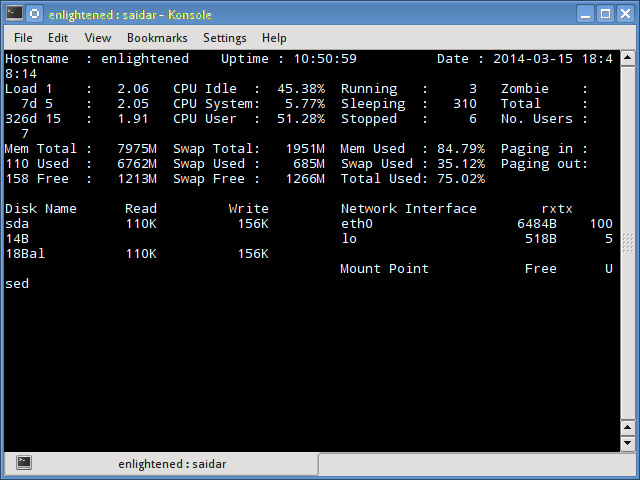Close the Konsole window
This screenshot has height=480, width=640.
point(626,13)
